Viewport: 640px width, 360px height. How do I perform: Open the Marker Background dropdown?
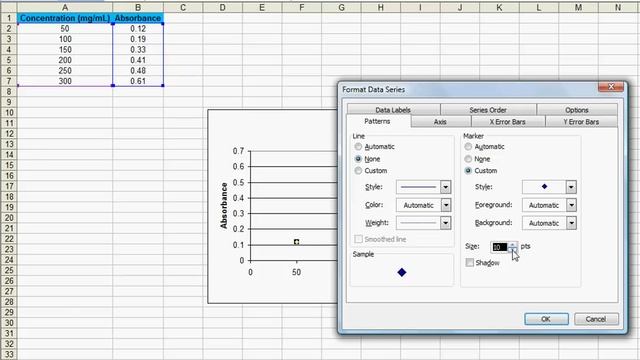(571, 223)
